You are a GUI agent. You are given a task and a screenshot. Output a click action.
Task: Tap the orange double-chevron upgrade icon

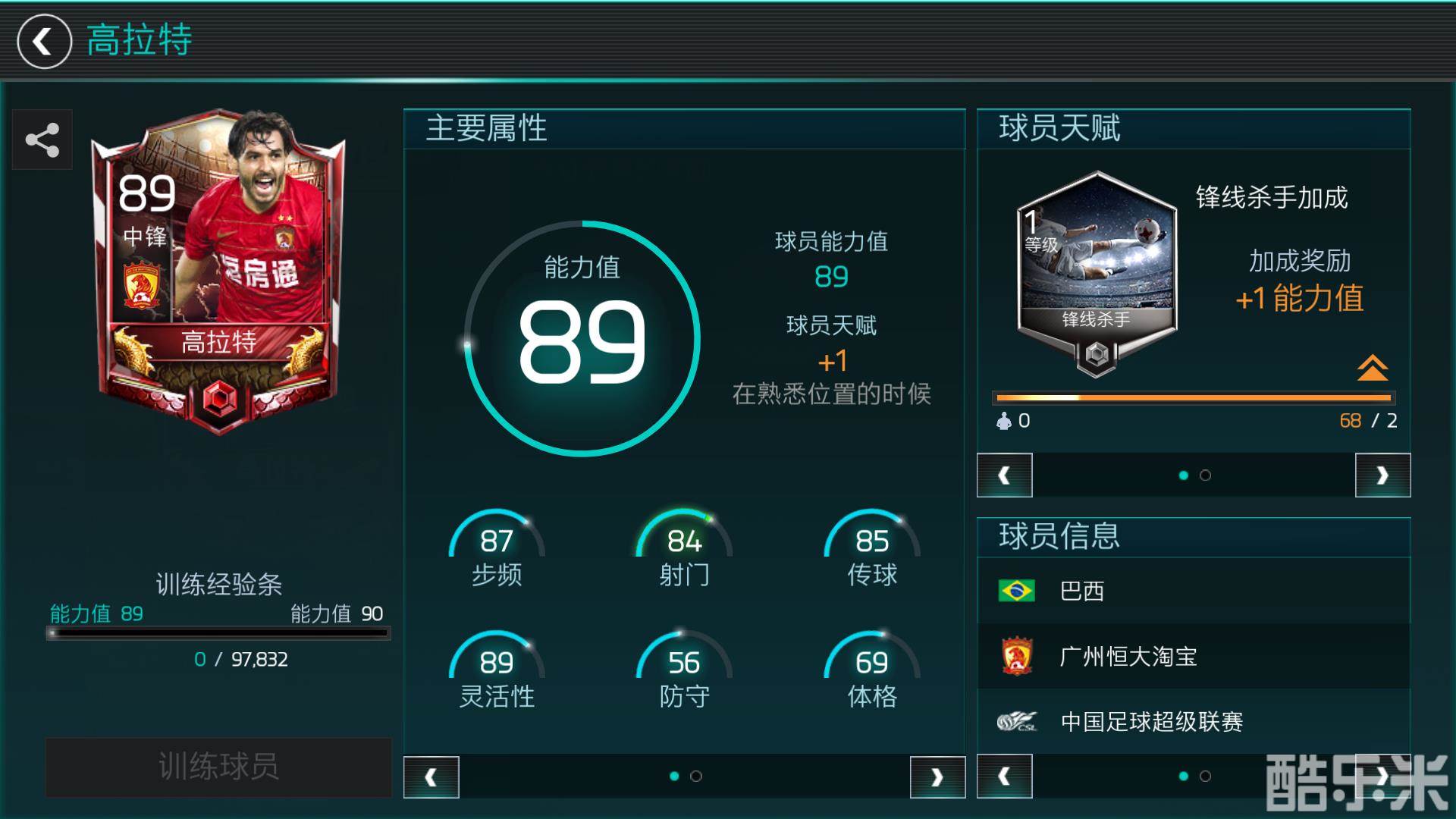coord(1372,368)
